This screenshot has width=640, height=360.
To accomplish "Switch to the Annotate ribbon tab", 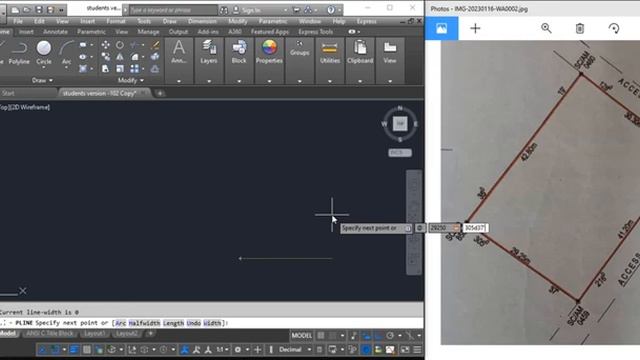I will [x=55, y=31].
